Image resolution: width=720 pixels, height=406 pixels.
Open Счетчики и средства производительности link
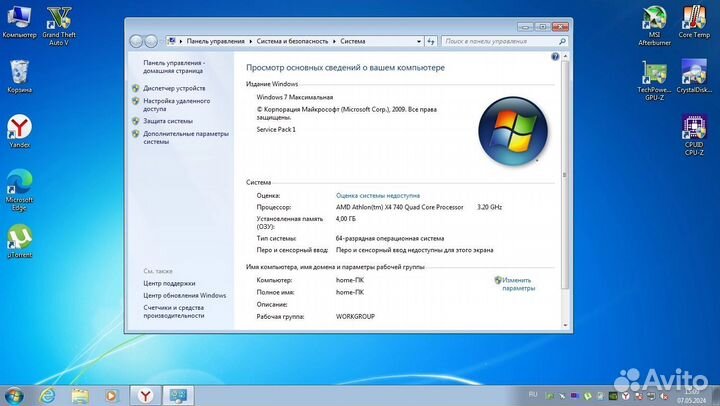(174, 311)
